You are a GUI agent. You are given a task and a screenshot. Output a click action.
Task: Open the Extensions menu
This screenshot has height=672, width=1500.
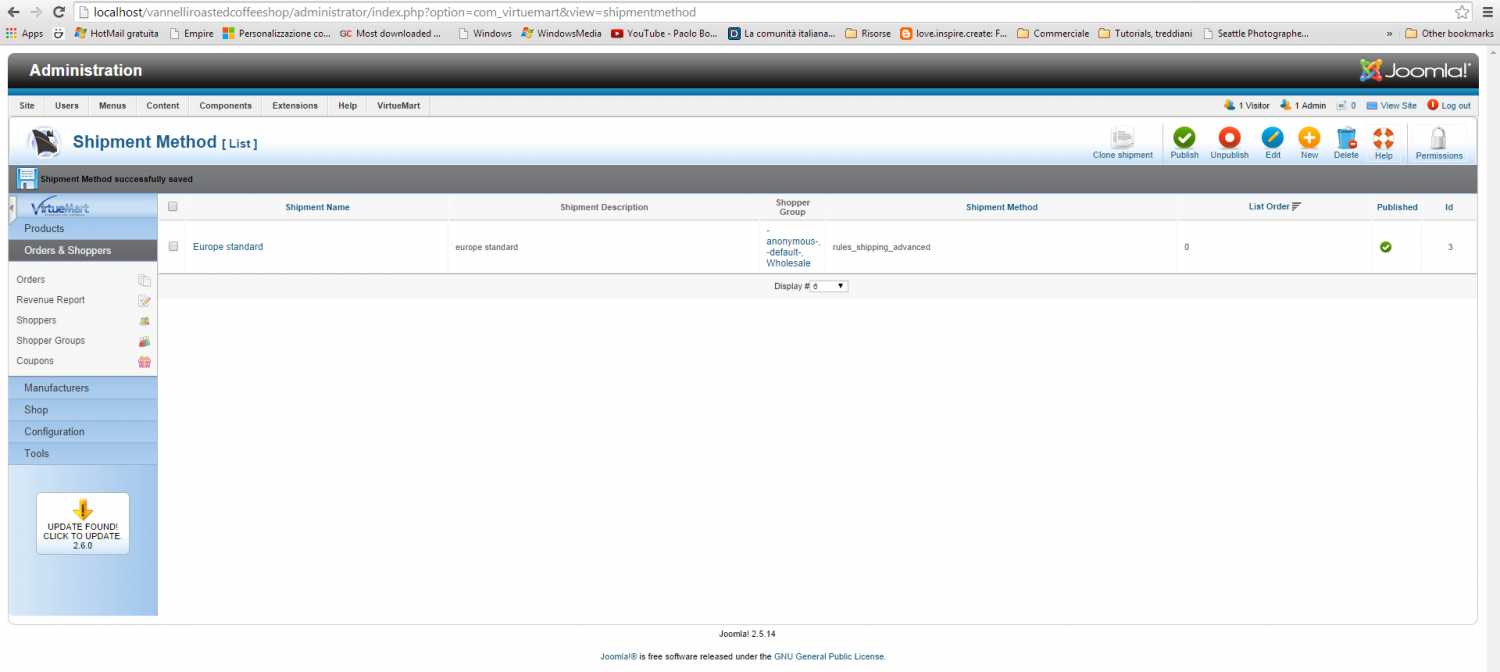[294, 106]
